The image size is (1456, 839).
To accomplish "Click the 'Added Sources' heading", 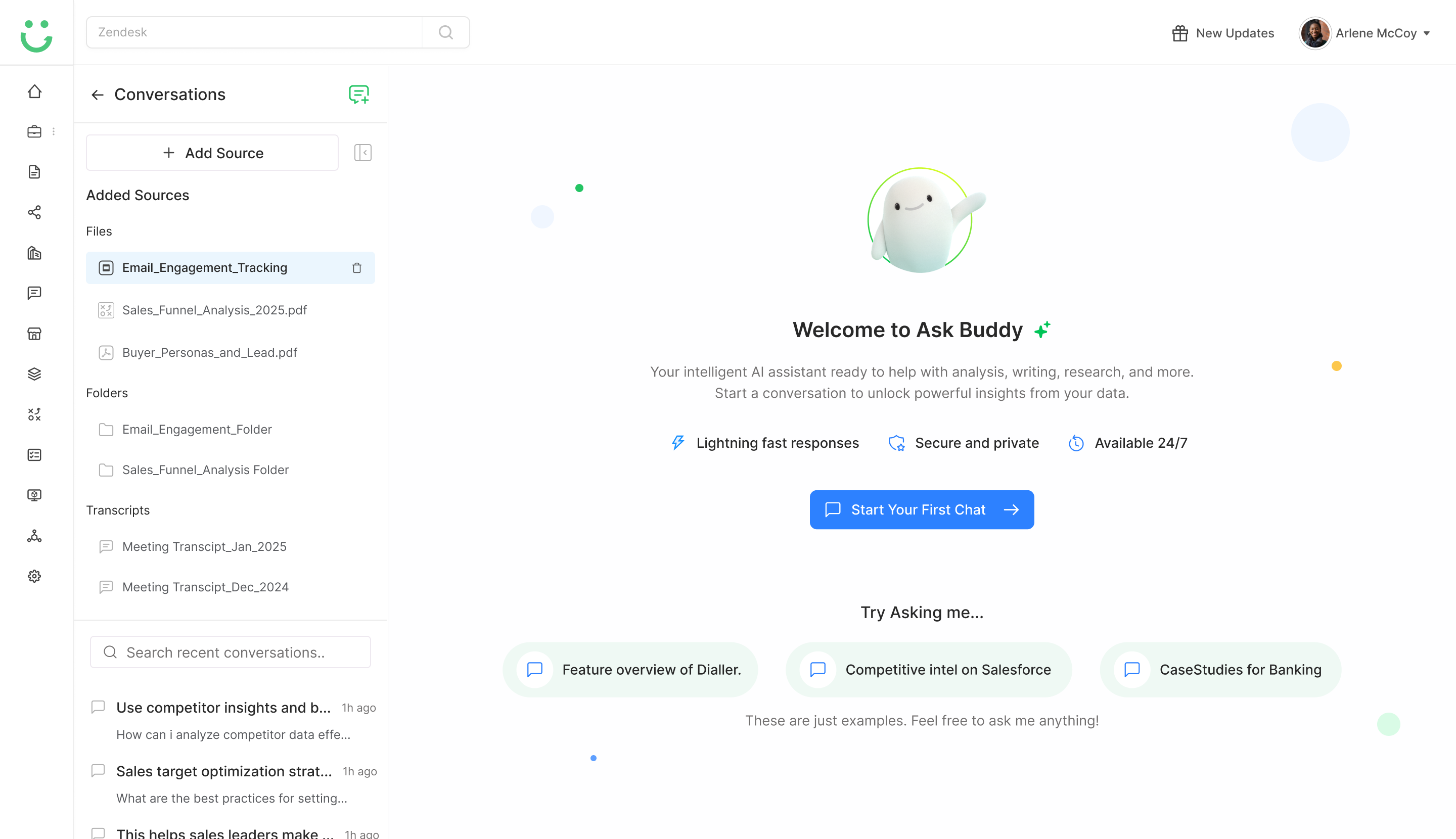I will pos(138,195).
